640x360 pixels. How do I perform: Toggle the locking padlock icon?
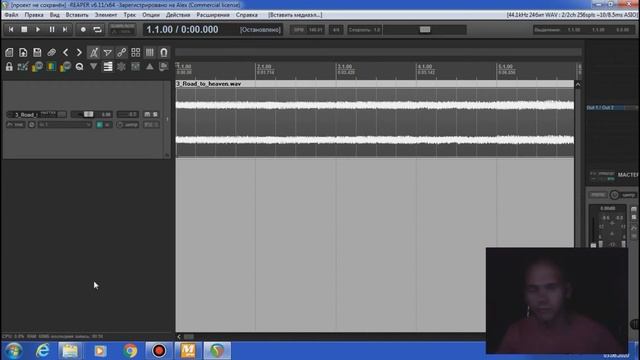pos(9,67)
